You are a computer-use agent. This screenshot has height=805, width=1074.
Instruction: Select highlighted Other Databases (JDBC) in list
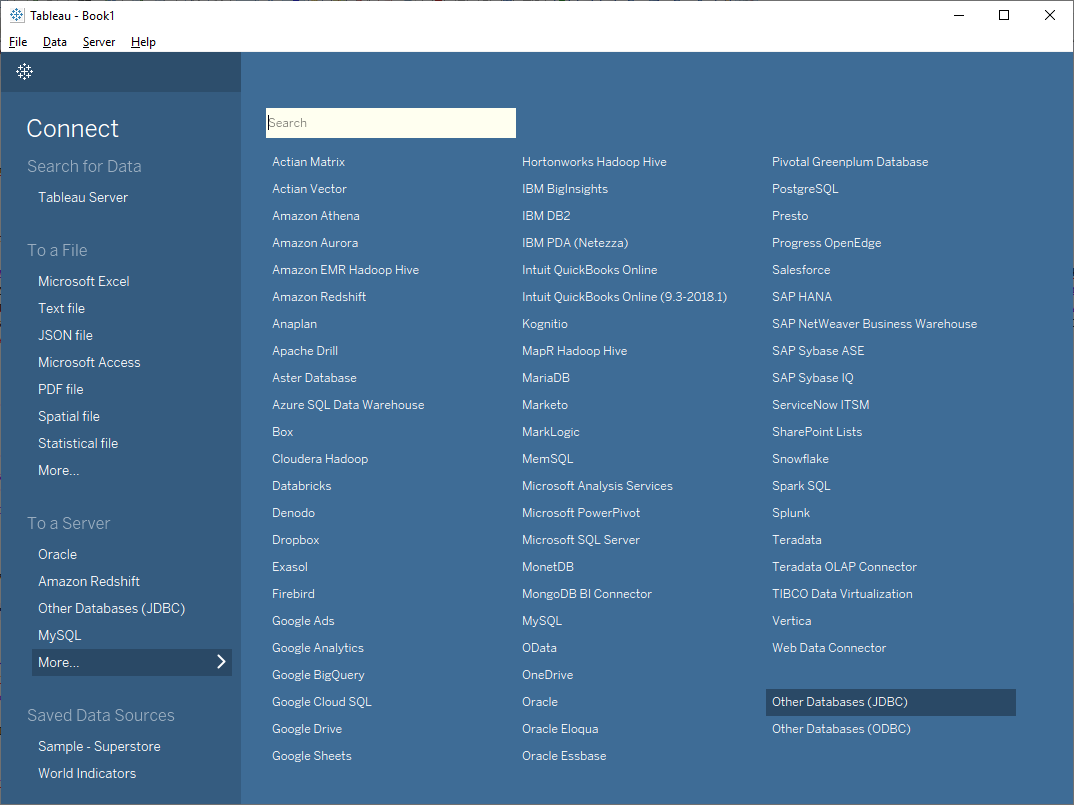click(x=890, y=702)
